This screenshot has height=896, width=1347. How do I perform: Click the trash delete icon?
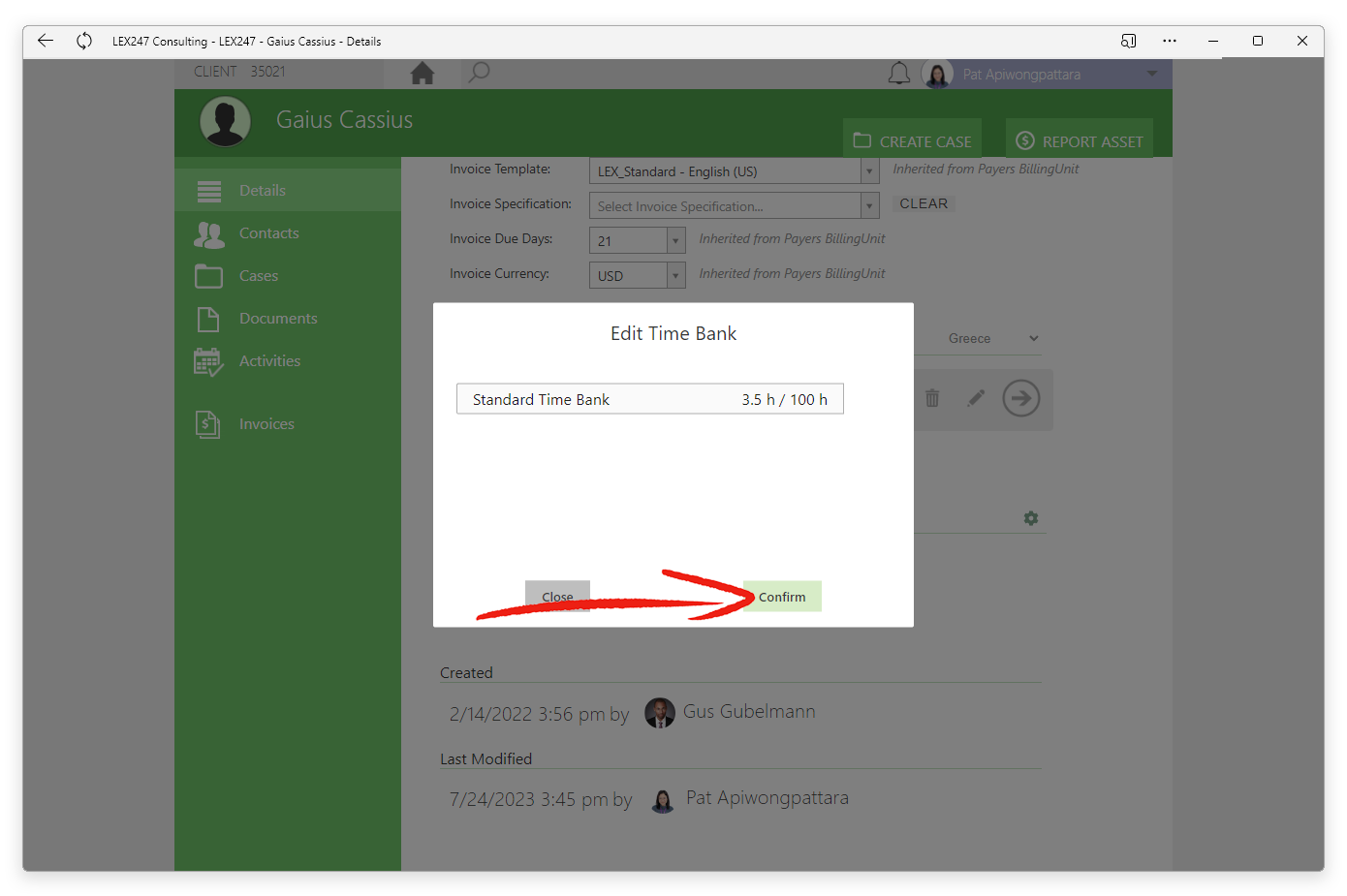(x=932, y=398)
